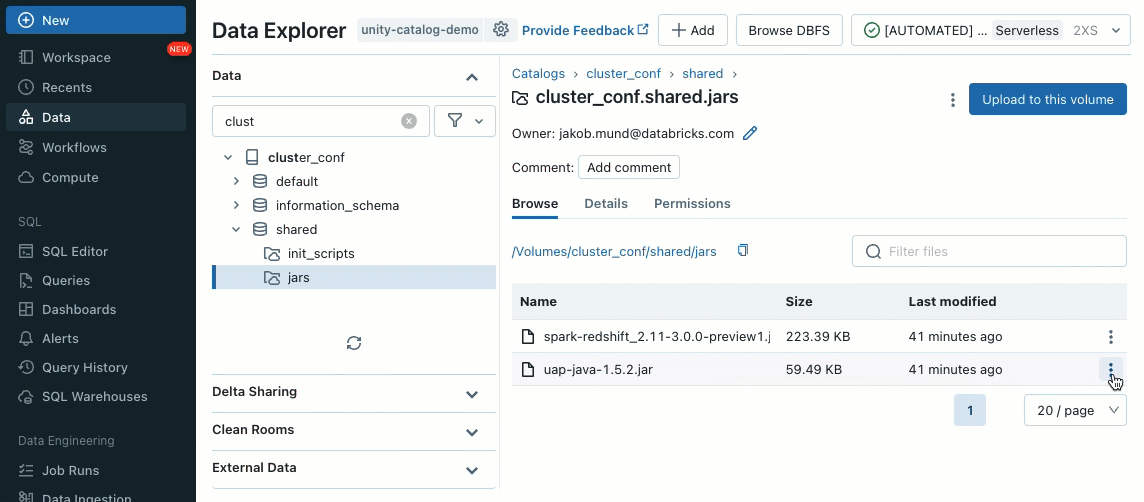Collapse the shared schema in the tree
The height and width of the screenshot is (502, 1144).
pyautogui.click(x=236, y=229)
